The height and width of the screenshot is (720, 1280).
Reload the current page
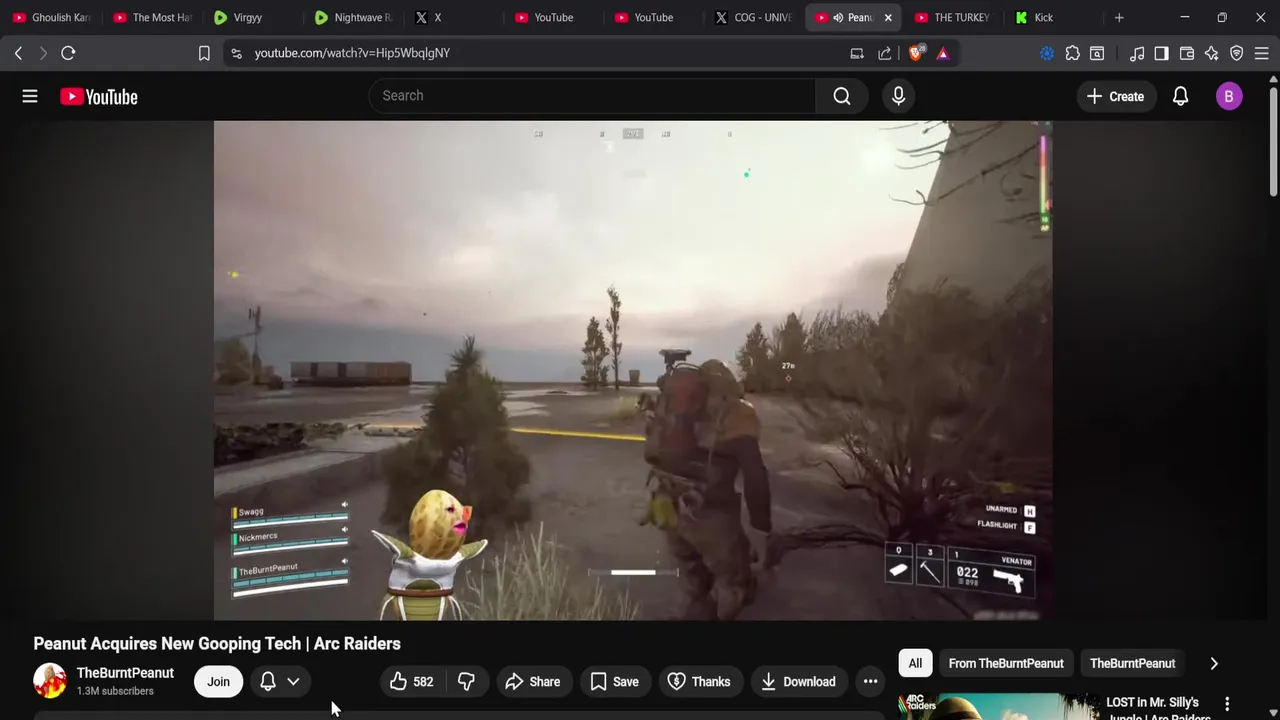[68, 53]
